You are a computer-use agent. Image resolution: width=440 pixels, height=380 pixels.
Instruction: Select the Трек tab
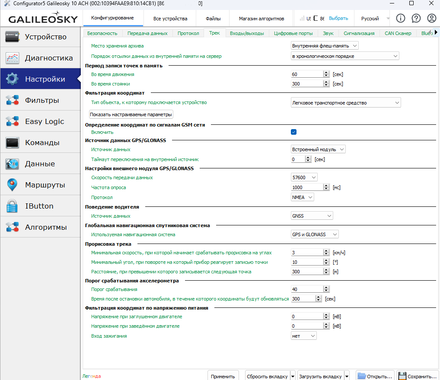click(x=214, y=33)
